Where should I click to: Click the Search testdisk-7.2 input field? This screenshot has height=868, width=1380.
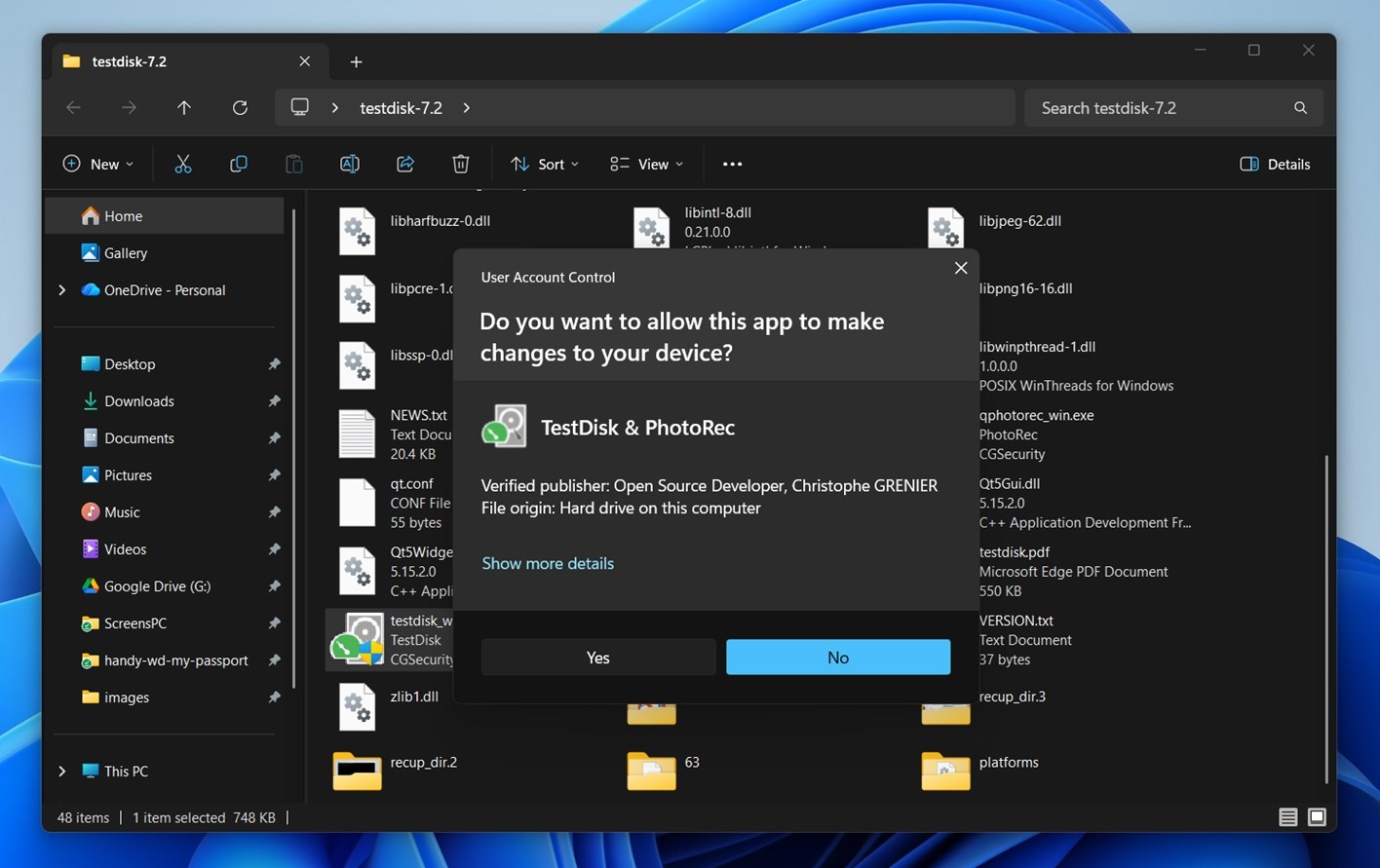[x=1160, y=107]
